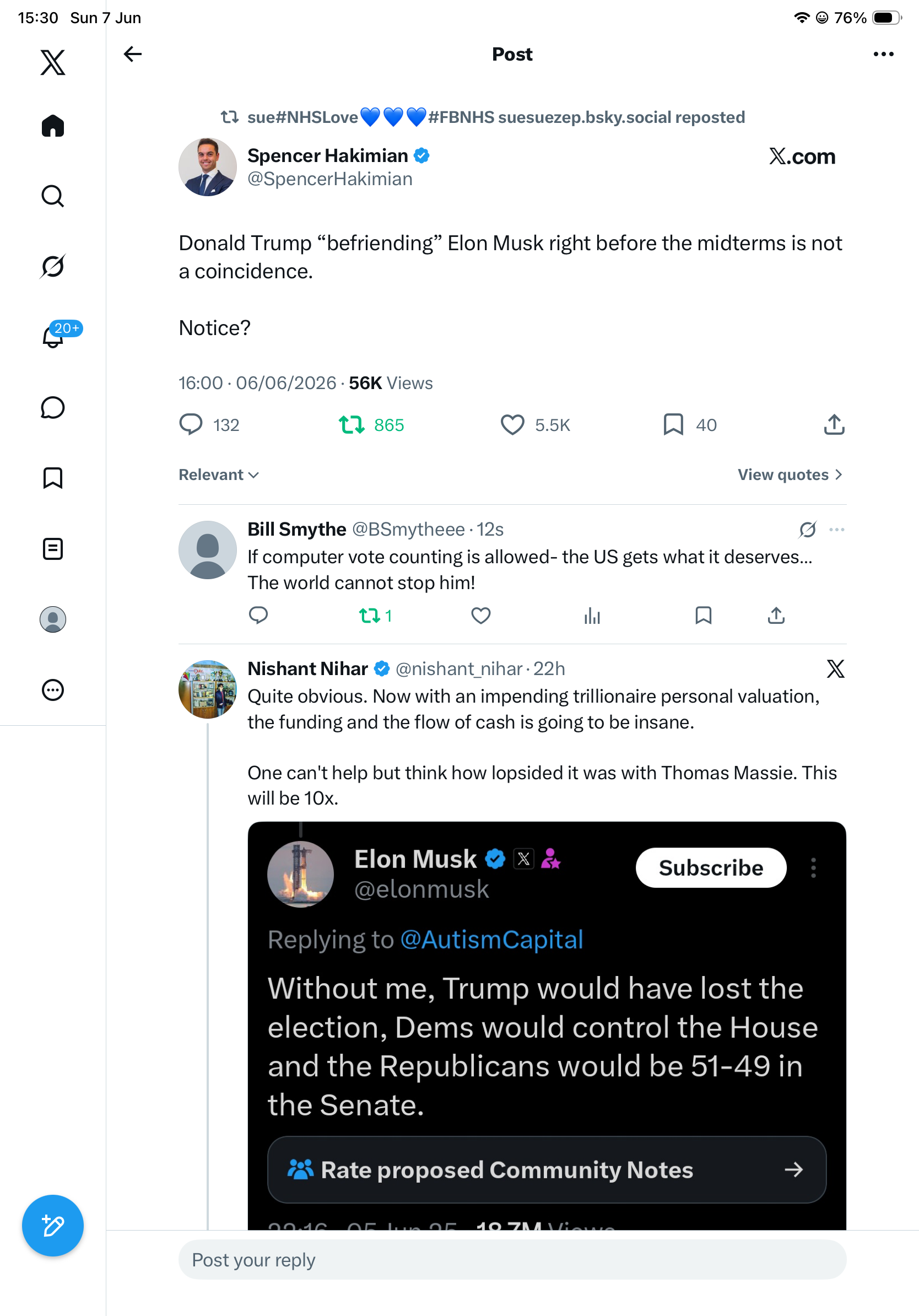
Task: Tap the blue compose post button
Action: [x=53, y=1226]
